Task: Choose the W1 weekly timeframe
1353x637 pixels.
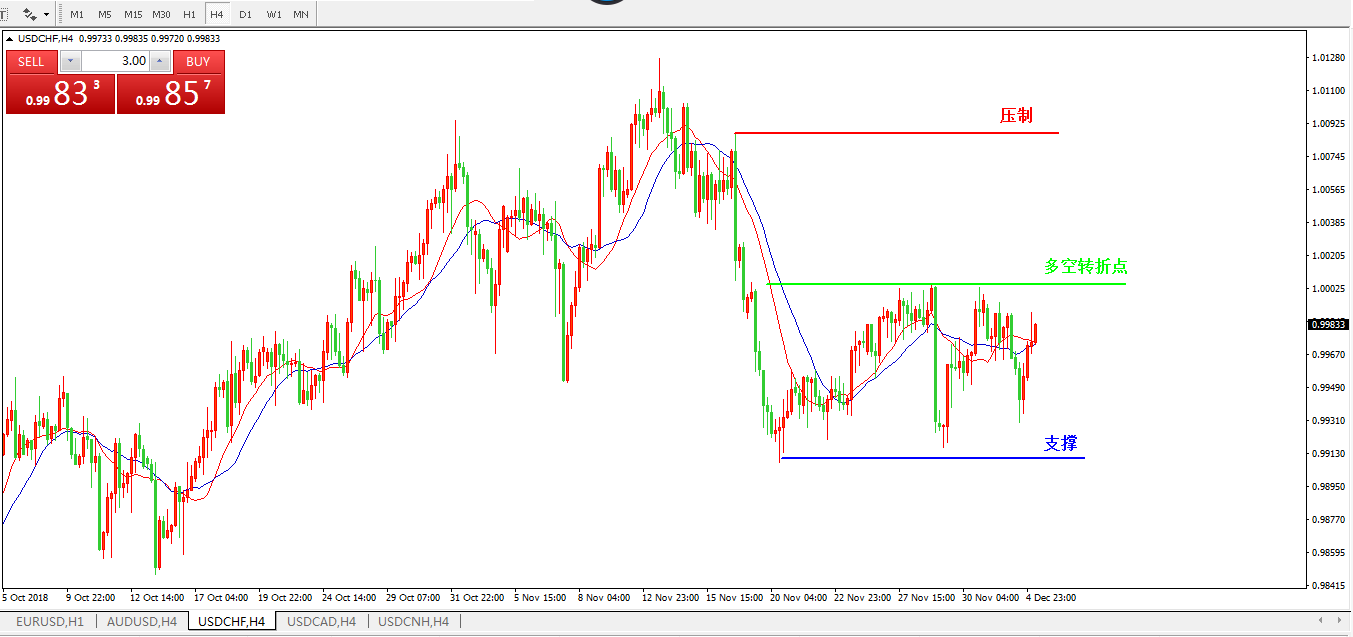Action: (273, 15)
